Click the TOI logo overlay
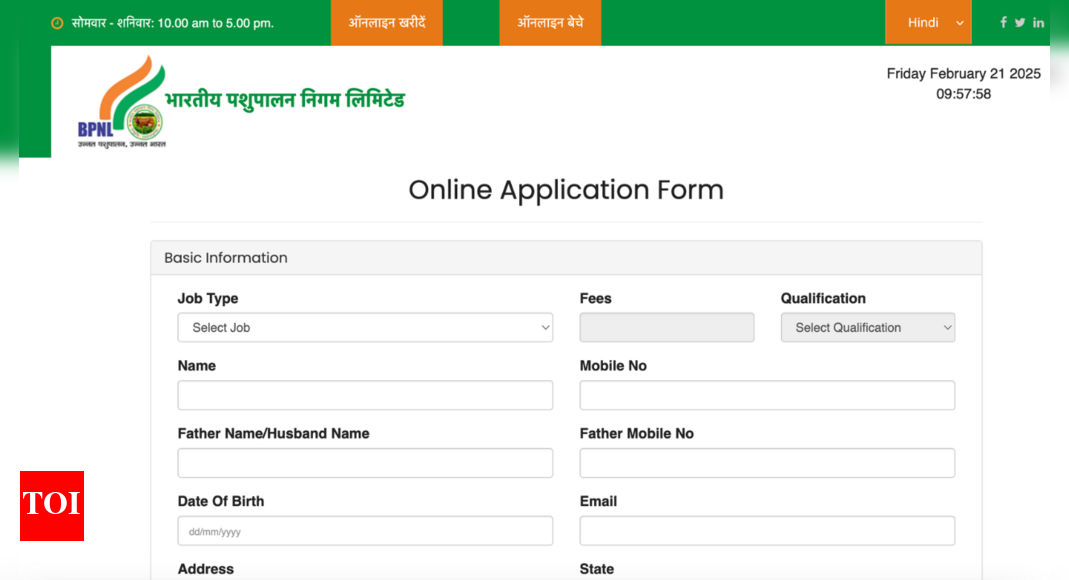 tap(51, 506)
